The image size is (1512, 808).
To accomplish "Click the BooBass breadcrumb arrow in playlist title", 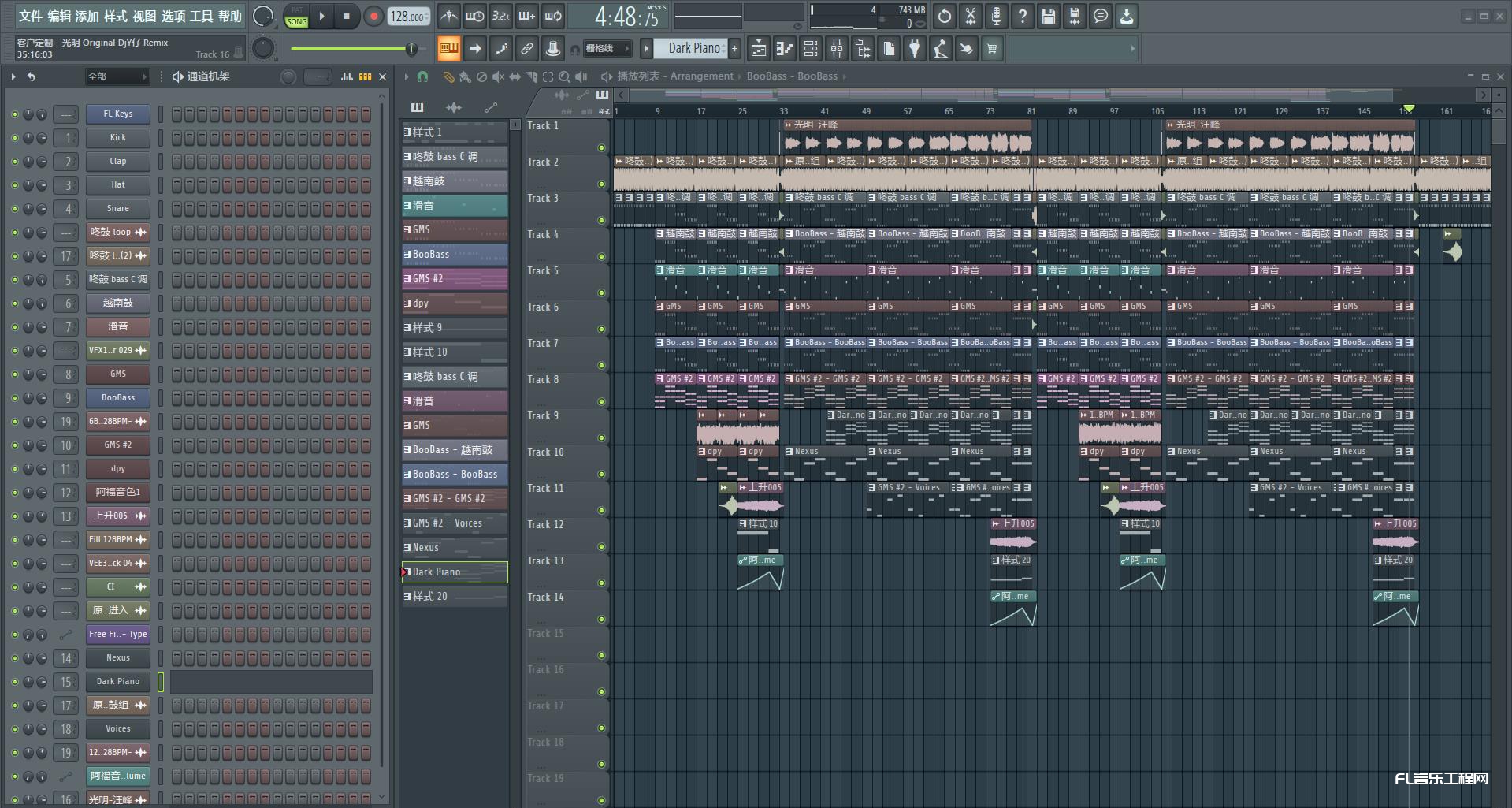I will [x=844, y=76].
